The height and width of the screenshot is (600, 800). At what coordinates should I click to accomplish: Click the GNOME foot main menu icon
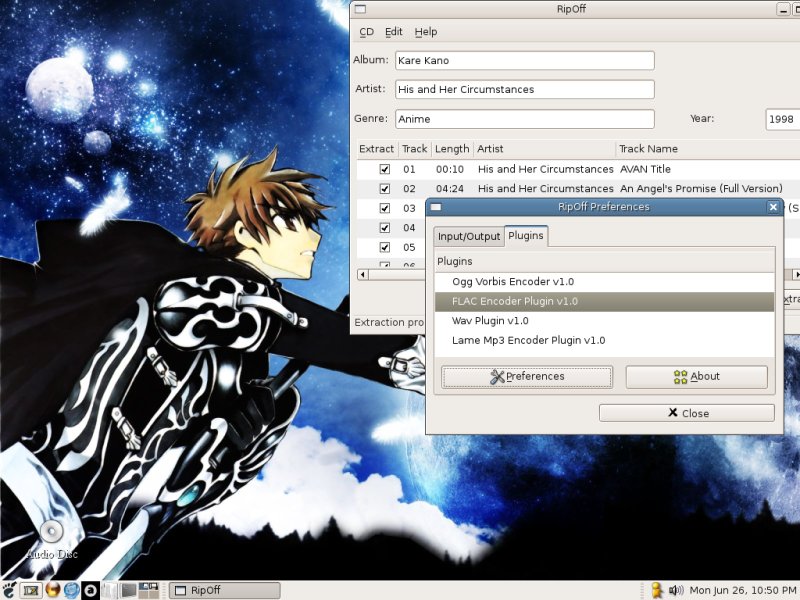(10, 590)
